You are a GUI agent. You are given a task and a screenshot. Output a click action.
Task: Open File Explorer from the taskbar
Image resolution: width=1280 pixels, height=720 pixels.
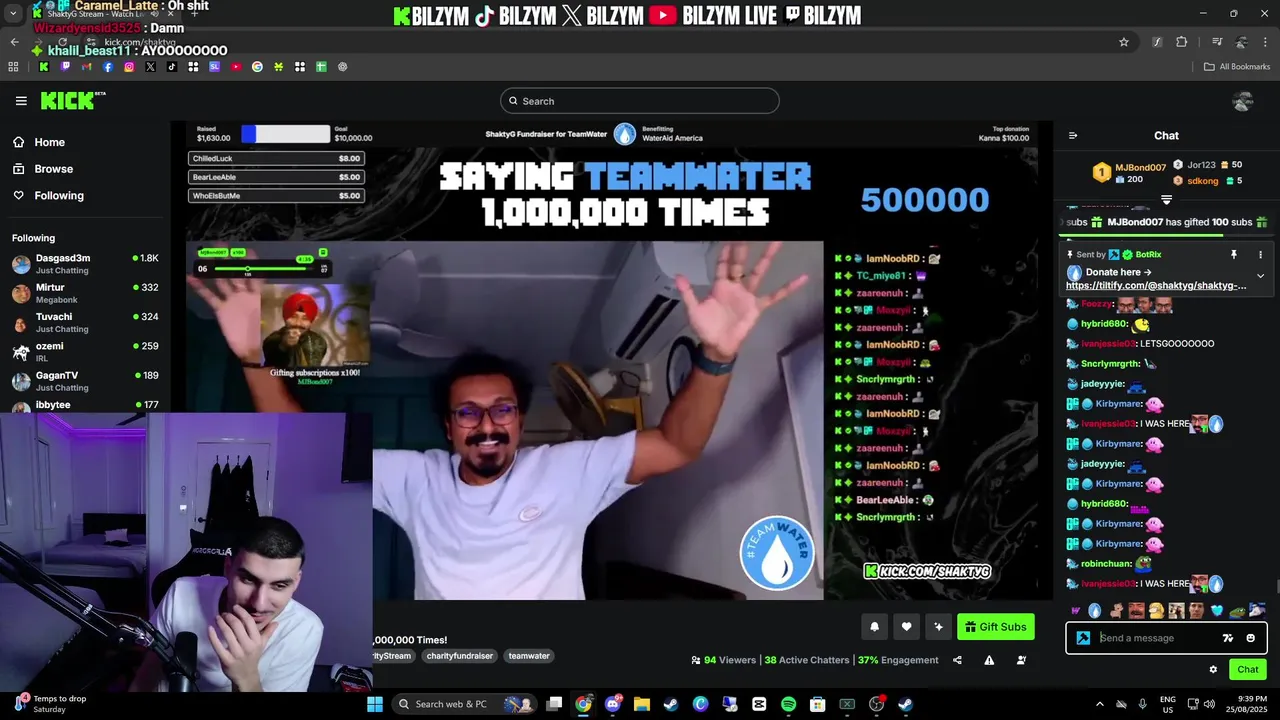[641, 704]
